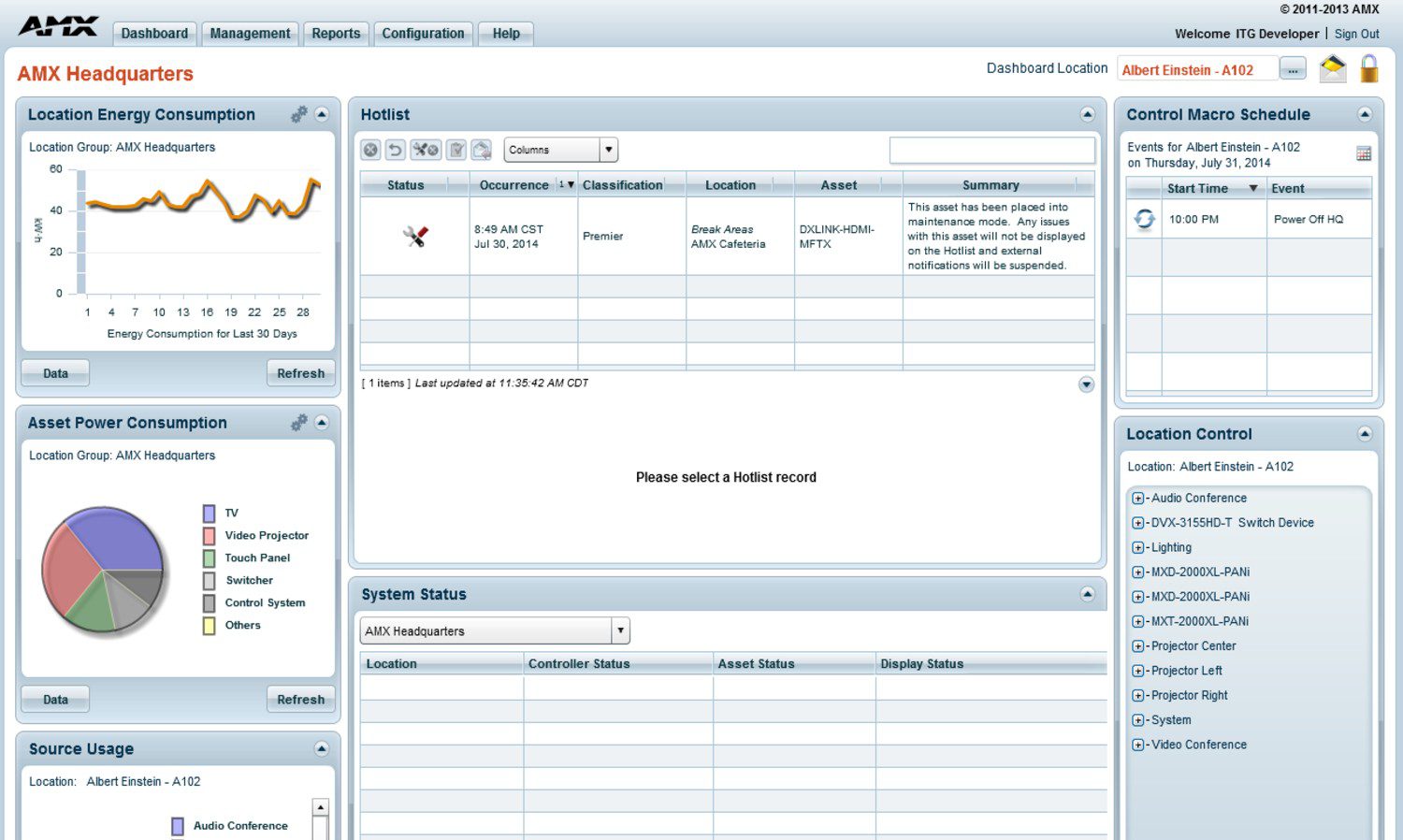Click the AMX logo
The image size is (1403, 840).
click(x=58, y=26)
